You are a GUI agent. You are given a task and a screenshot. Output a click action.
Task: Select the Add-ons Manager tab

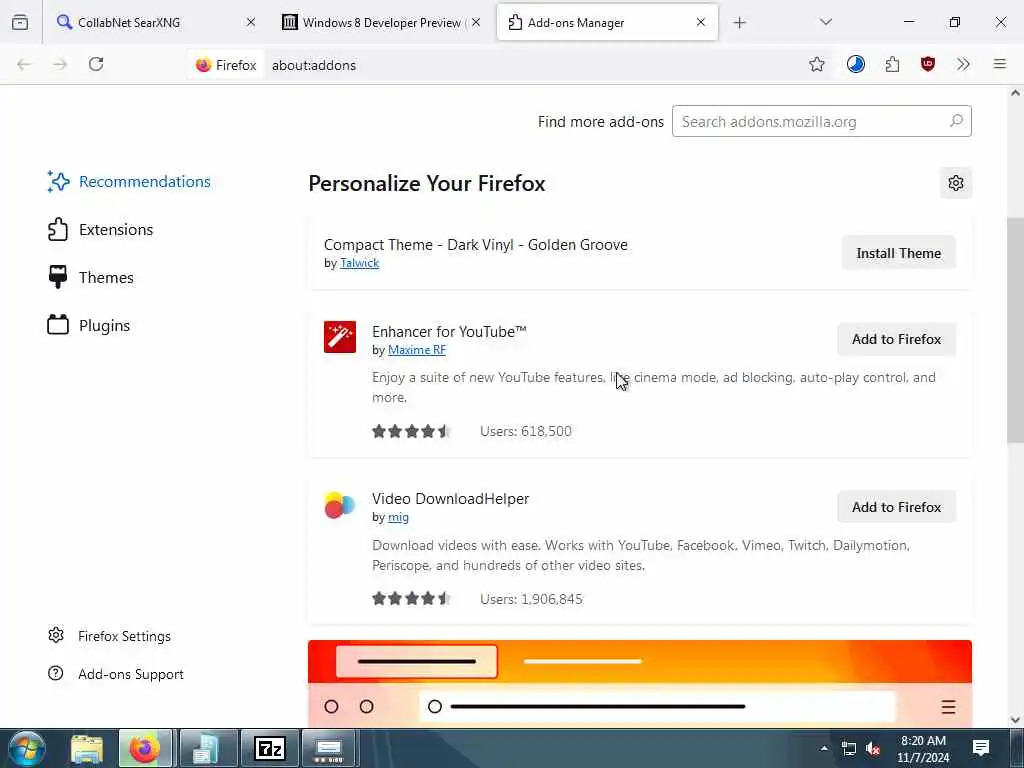tap(607, 22)
